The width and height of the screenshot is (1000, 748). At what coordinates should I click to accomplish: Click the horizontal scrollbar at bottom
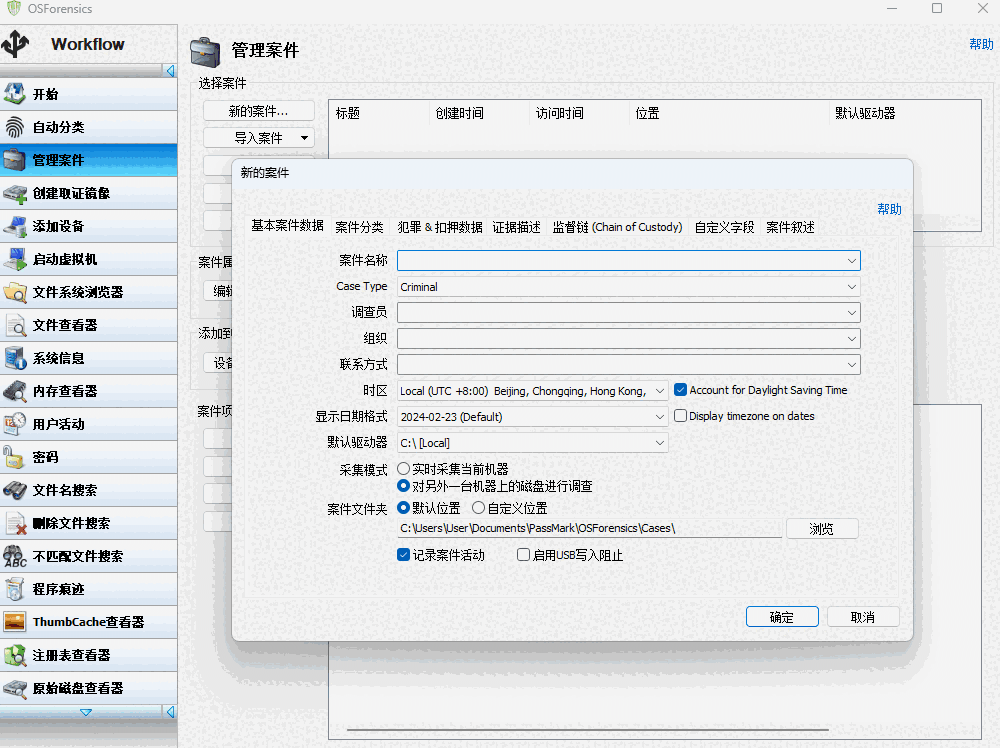[x=587, y=730]
